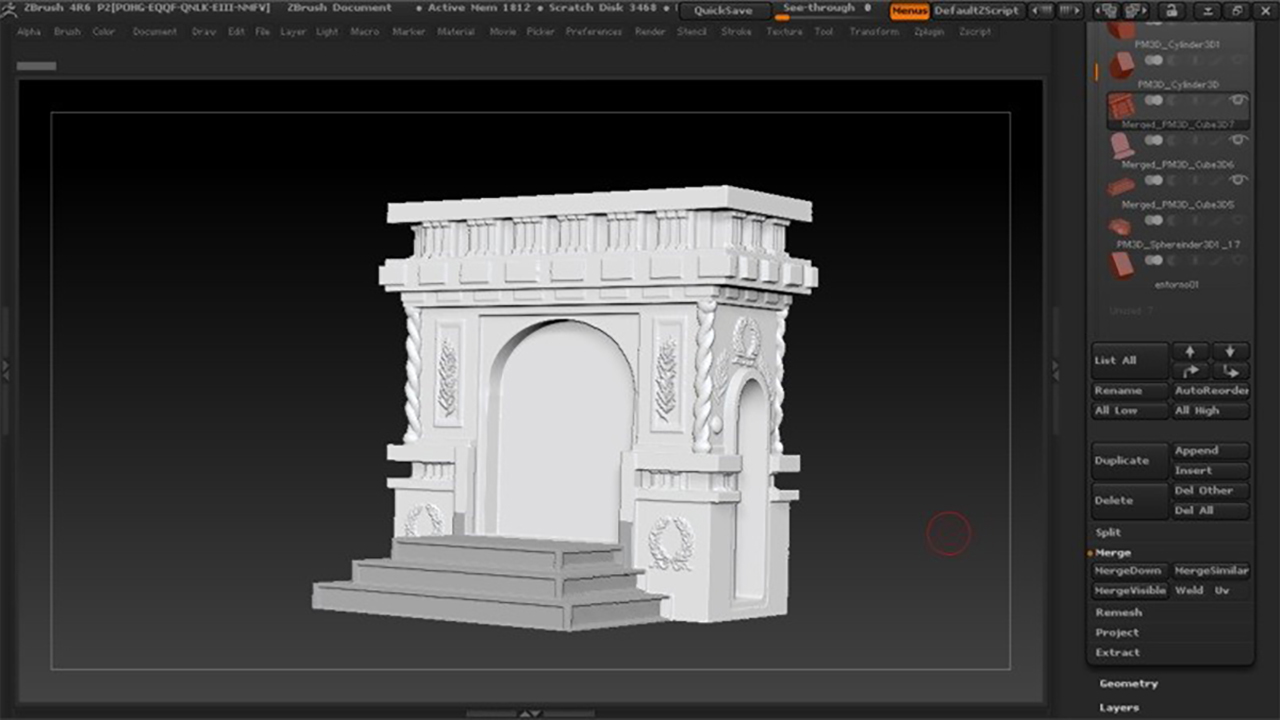Click the lock icon in title bar
1280x720 pixels.
[x=1171, y=11]
